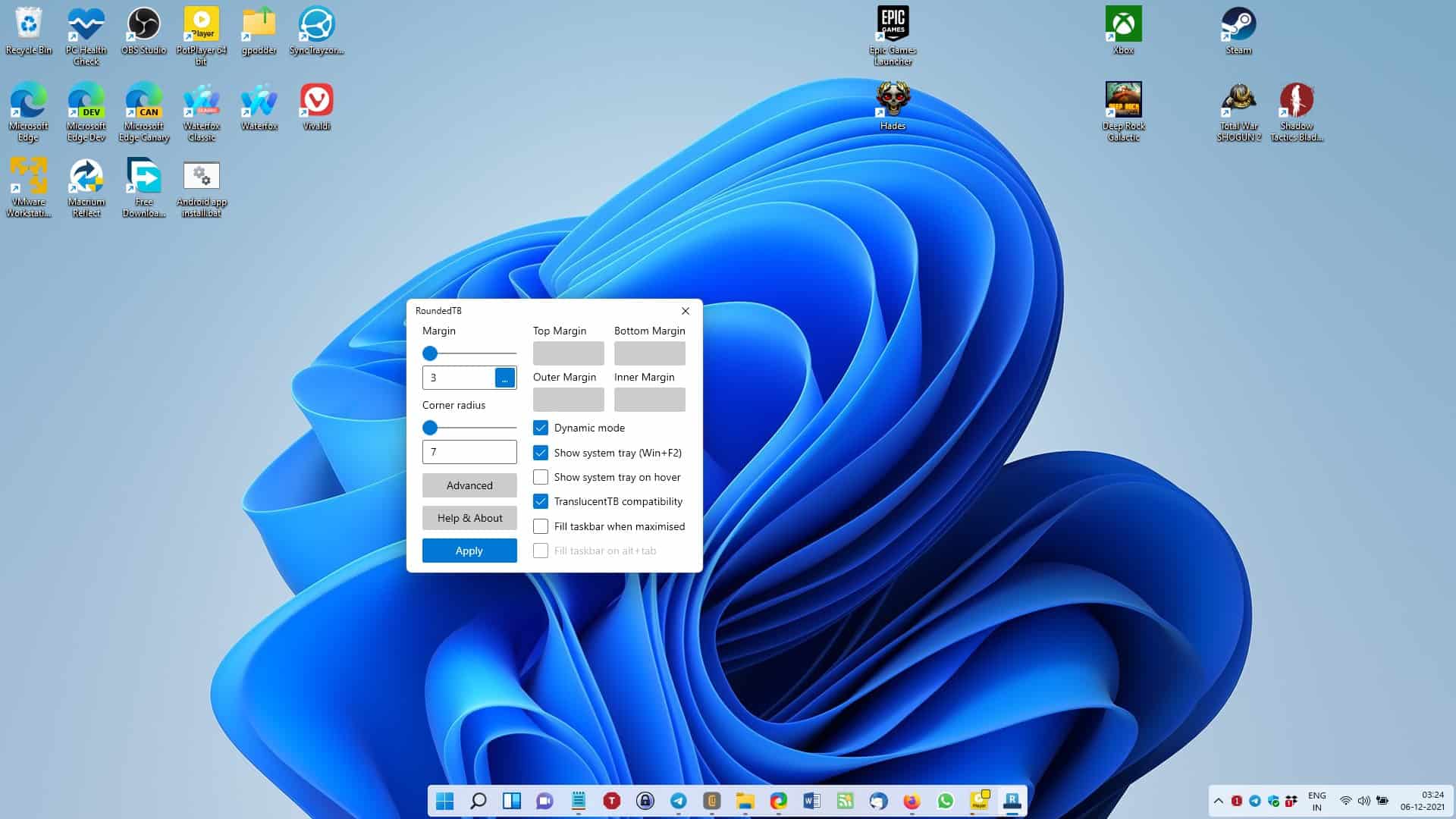1456x819 pixels.
Task: Select the Waterfox Classic shortcut
Action: click(202, 112)
